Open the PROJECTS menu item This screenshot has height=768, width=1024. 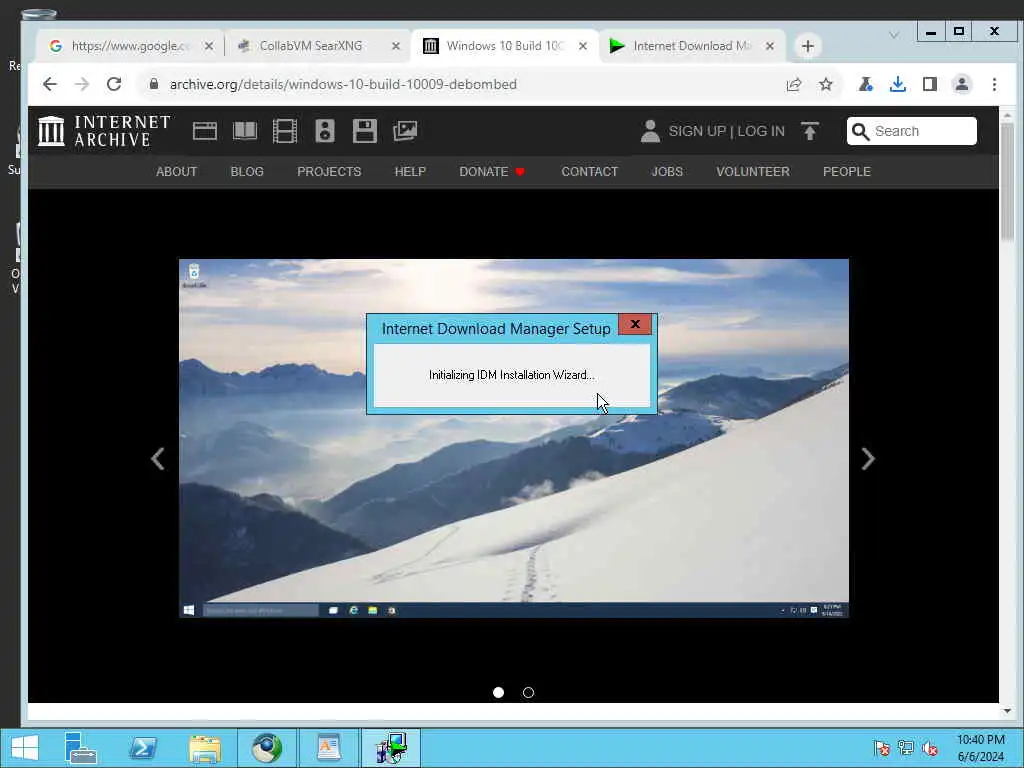pos(329,172)
